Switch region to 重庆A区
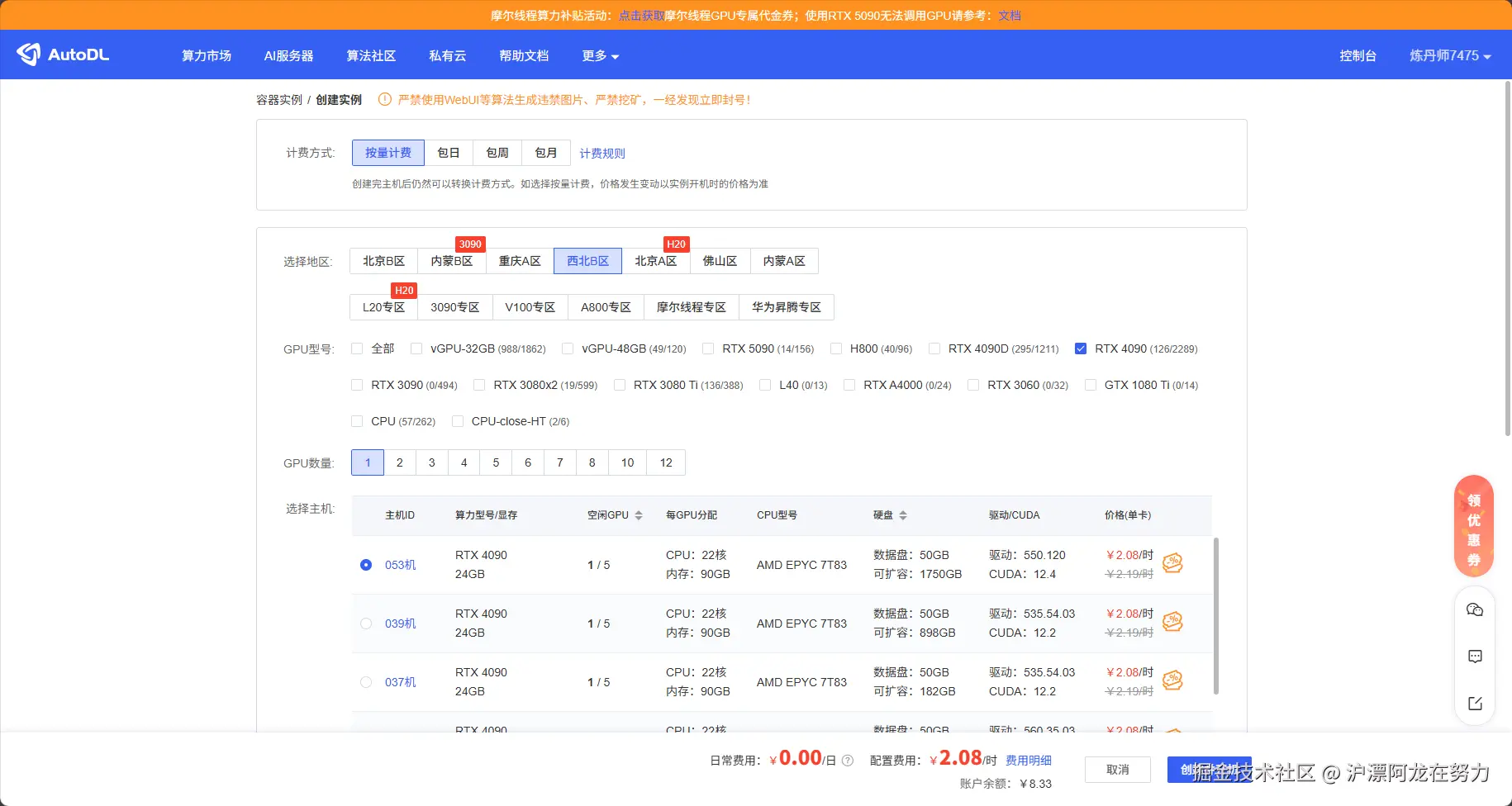This screenshot has width=1512, height=806. click(520, 261)
